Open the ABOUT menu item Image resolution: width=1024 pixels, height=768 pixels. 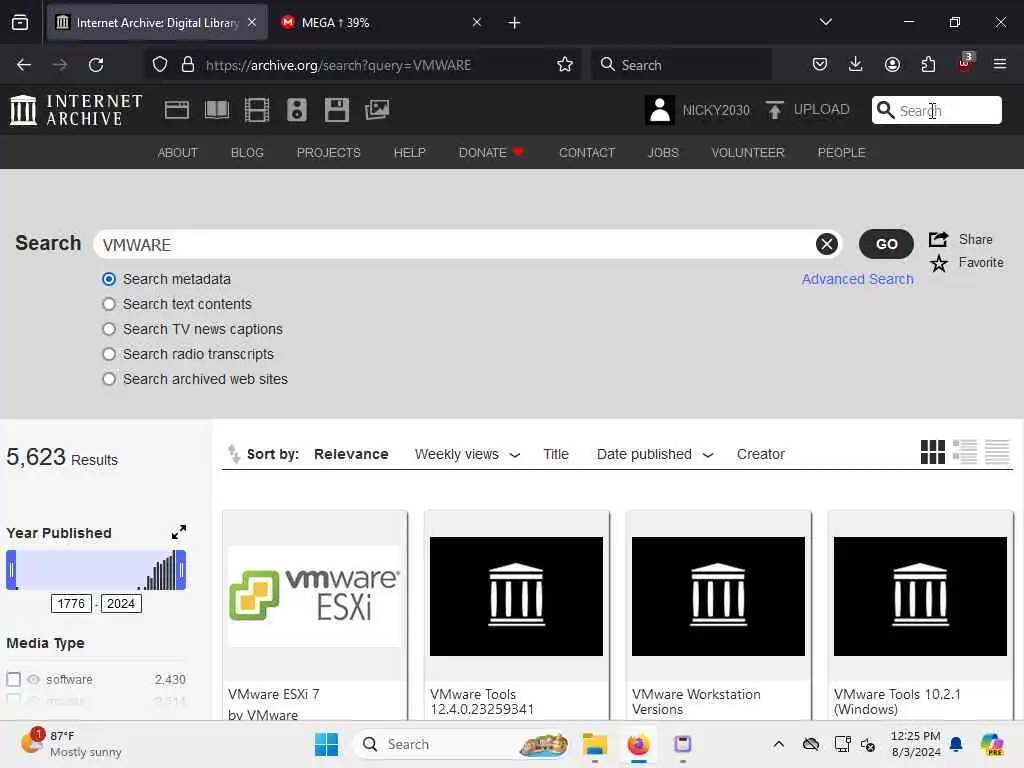[178, 152]
